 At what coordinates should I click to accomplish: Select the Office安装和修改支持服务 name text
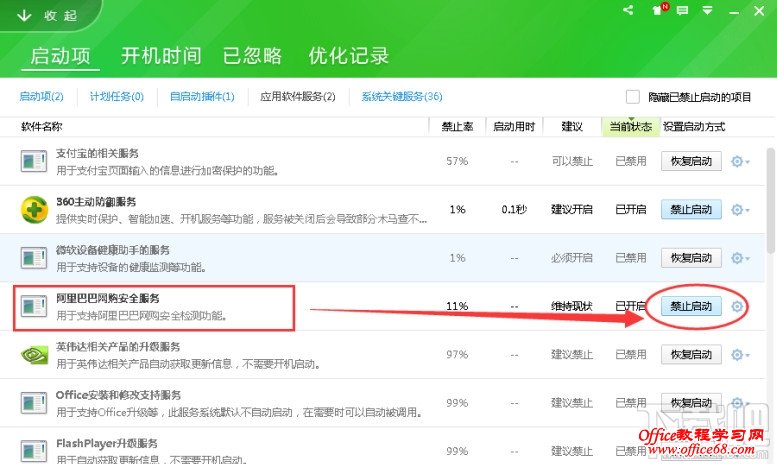[118, 395]
